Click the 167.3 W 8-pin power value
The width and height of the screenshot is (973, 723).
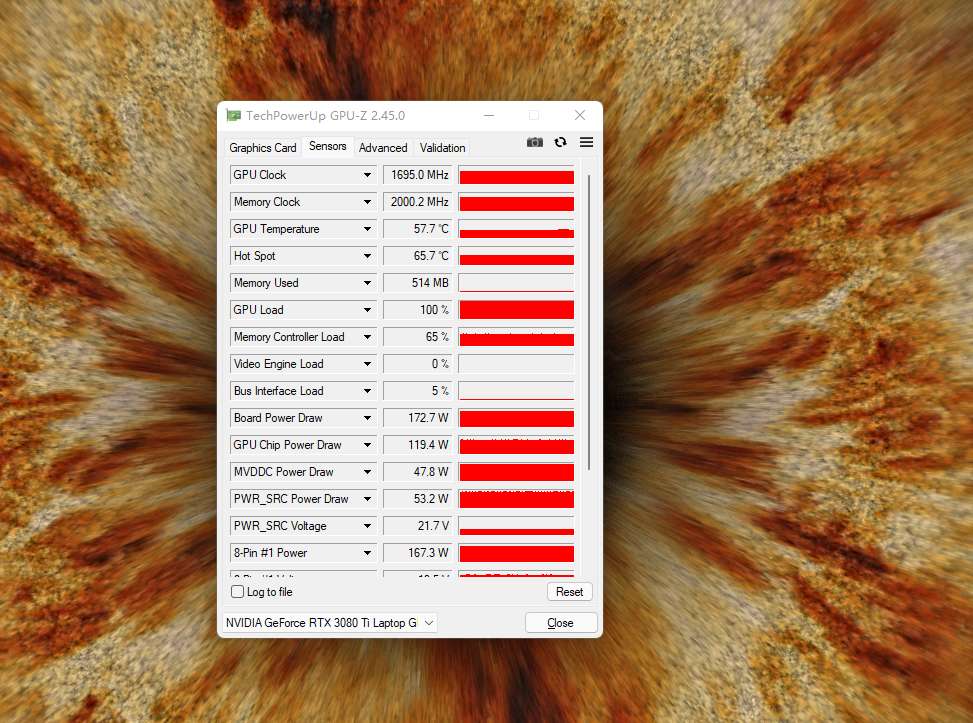(418, 553)
